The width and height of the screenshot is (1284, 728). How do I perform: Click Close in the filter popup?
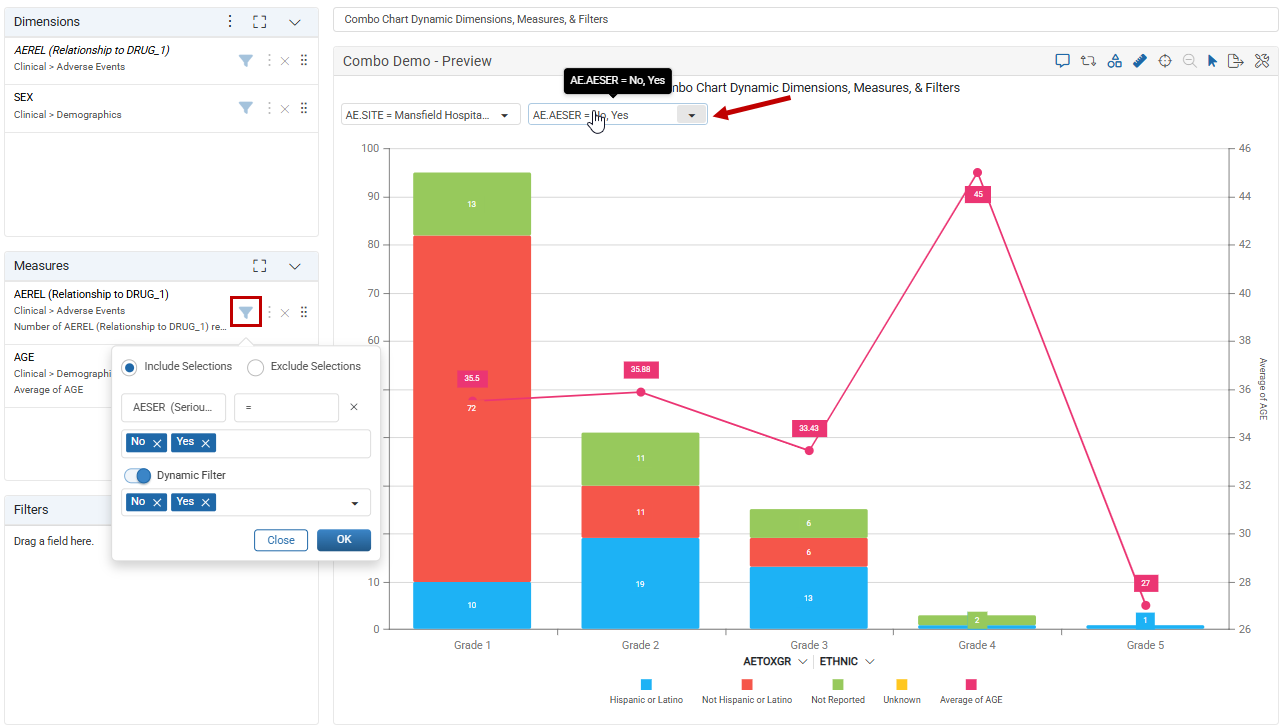point(281,540)
